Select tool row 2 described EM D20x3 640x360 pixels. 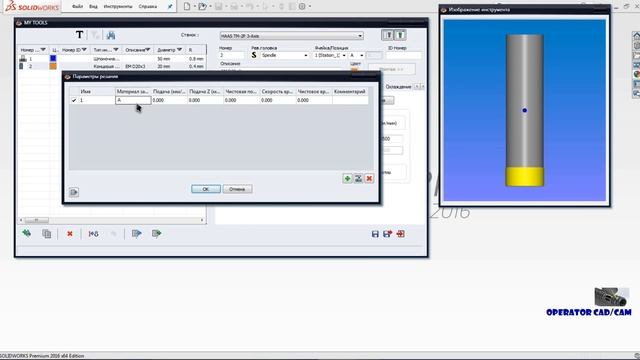click(x=112, y=66)
